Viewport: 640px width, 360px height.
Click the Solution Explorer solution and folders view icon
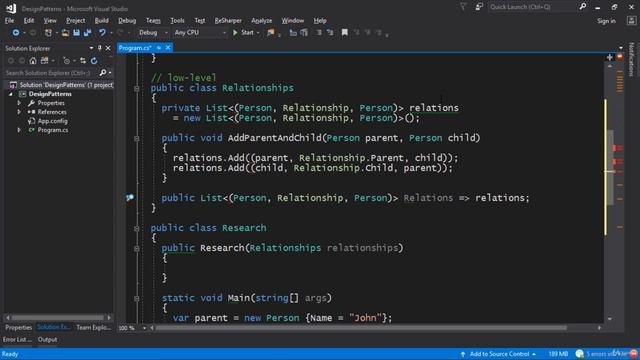tap(44, 61)
